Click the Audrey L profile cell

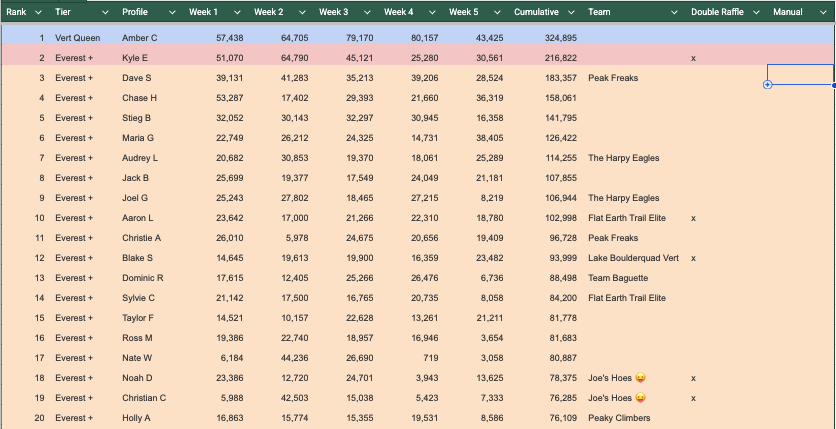point(140,158)
